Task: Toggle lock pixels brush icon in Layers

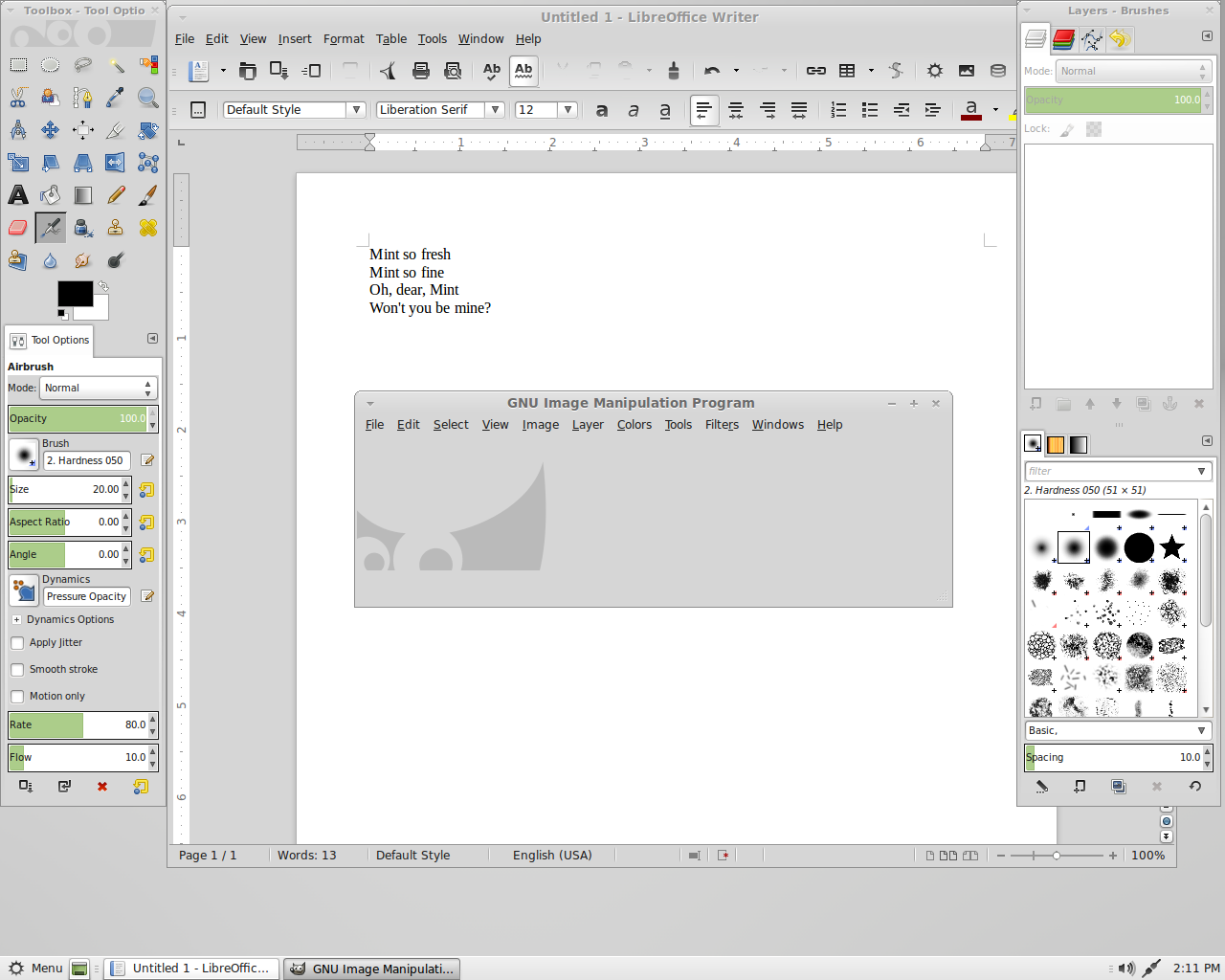Action: coord(1067,129)
